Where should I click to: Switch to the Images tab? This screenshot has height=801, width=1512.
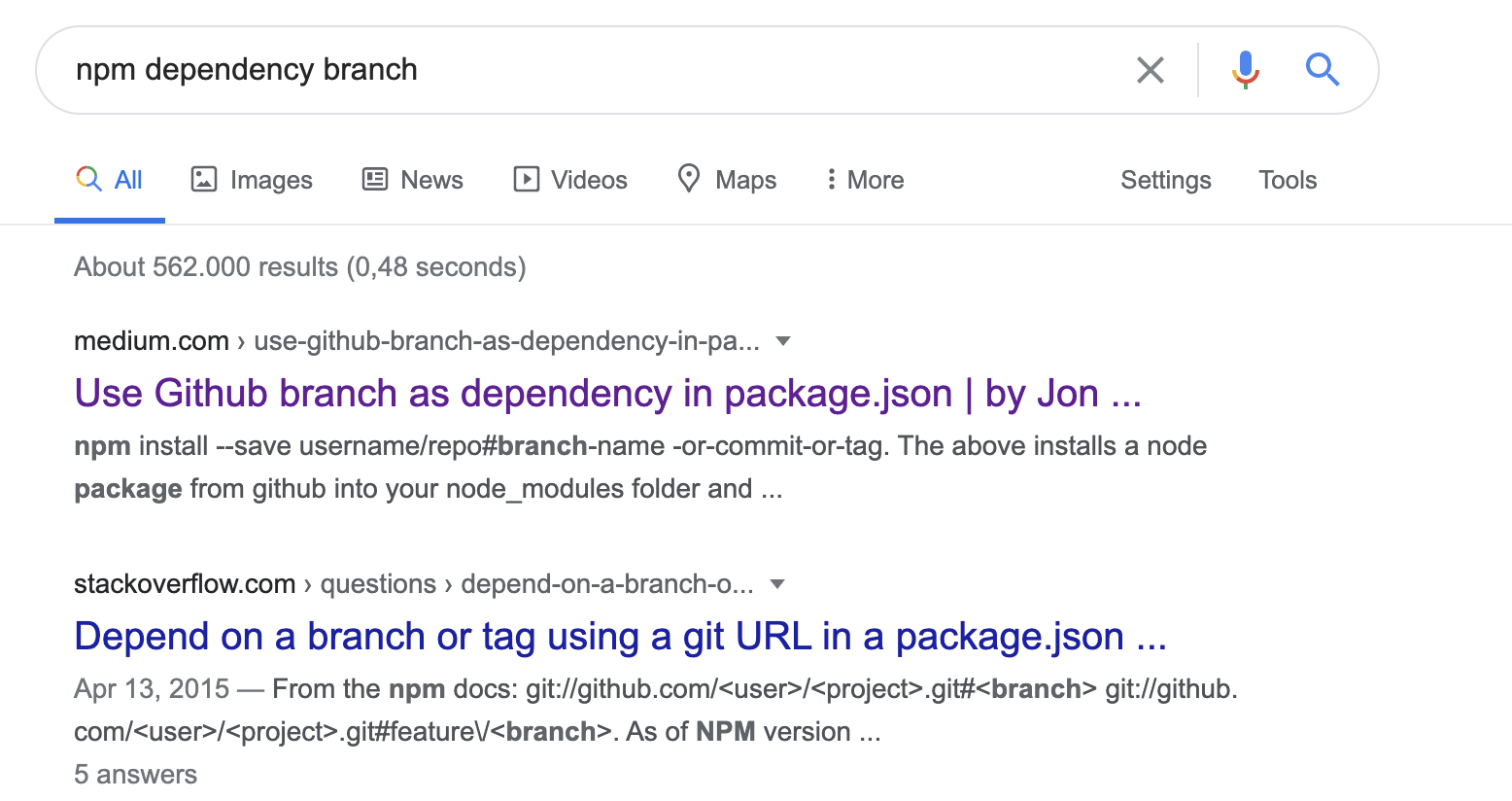[x=252, y=180]
